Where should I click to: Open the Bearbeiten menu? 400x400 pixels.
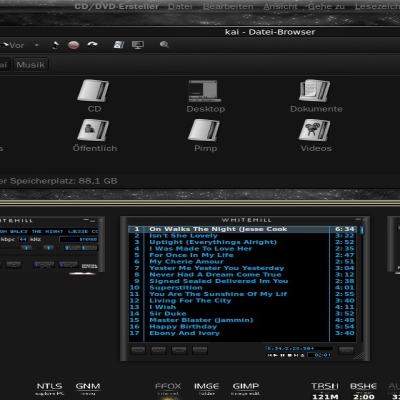(228, 7)
